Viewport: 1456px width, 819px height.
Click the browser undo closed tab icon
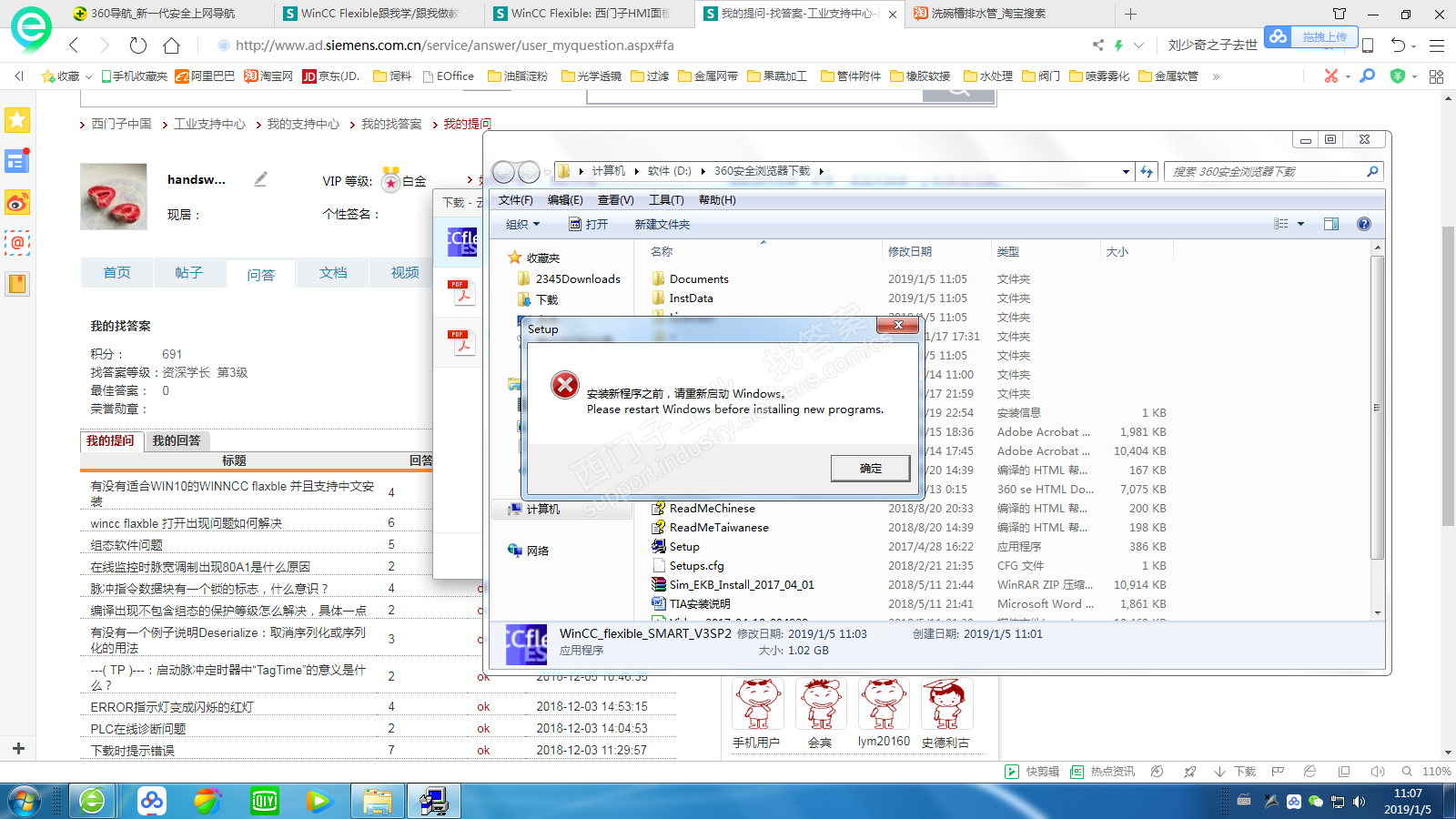click(x=1399, y=45)
